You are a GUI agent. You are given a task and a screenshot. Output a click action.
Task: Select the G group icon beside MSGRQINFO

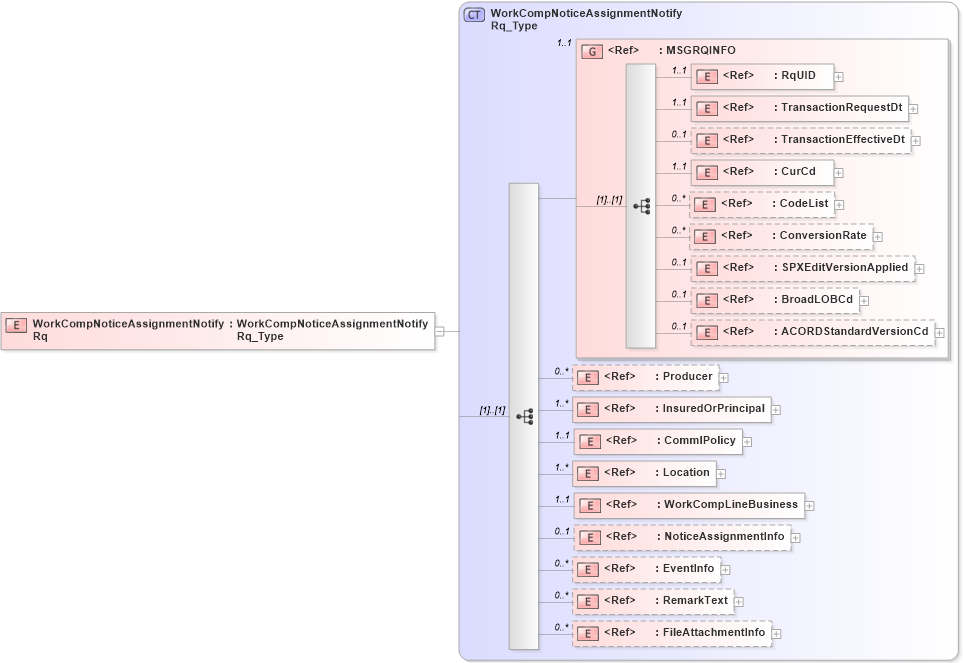tap(590, 49)
